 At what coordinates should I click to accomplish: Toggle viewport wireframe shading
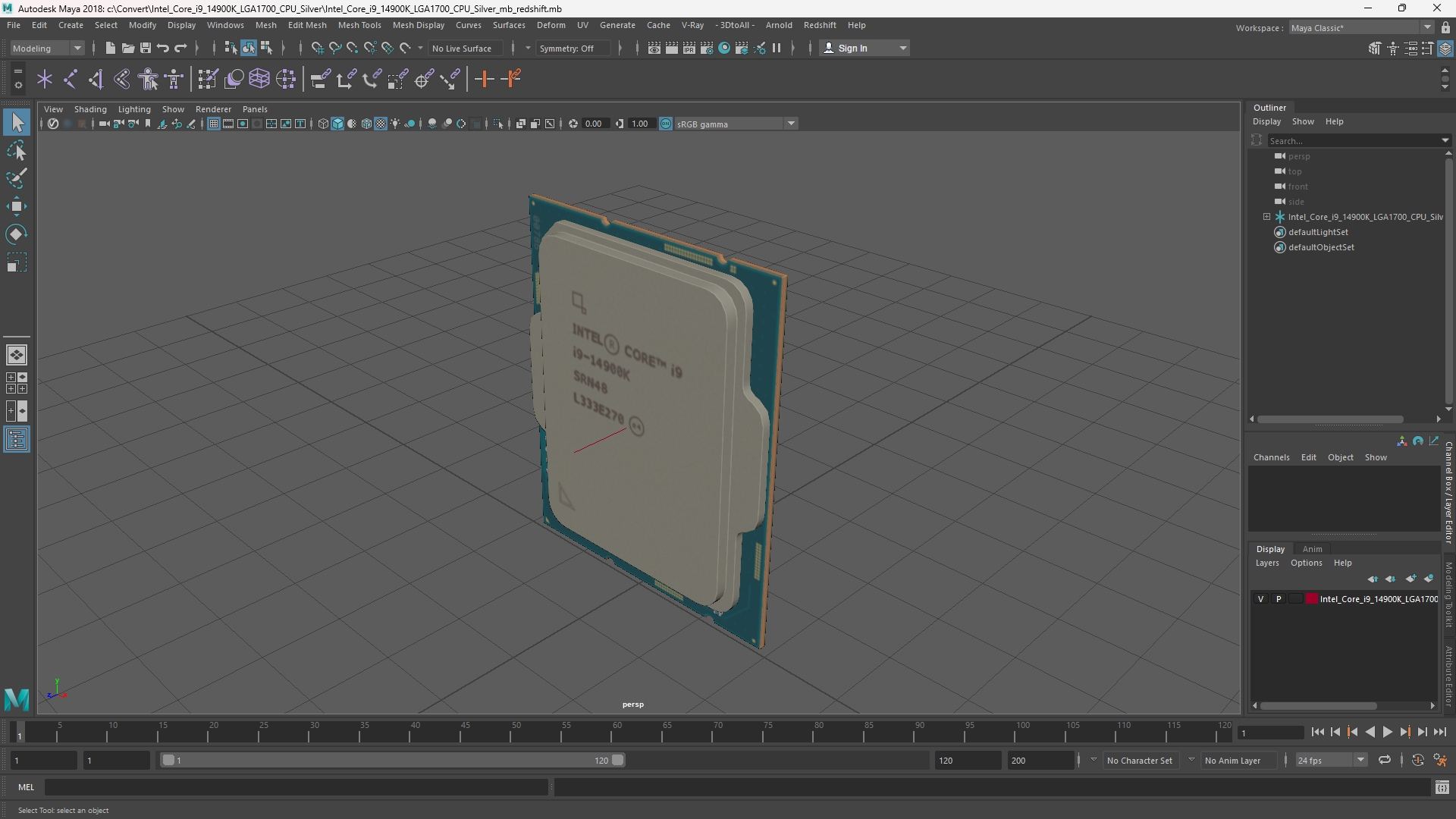point(323,124)
